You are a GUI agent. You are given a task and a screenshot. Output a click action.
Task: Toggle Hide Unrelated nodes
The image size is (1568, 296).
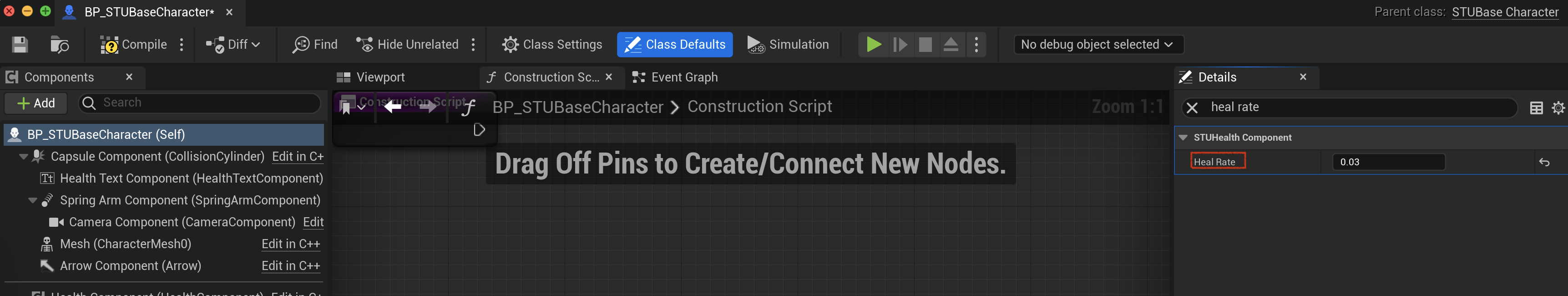pyautogui.click(x=407, y=45)
